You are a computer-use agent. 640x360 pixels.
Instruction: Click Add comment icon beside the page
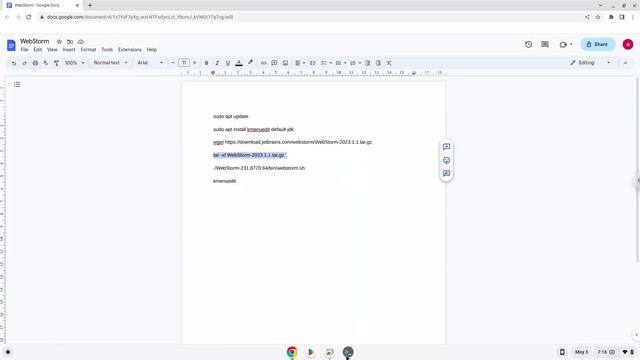[x=447, y=147]
